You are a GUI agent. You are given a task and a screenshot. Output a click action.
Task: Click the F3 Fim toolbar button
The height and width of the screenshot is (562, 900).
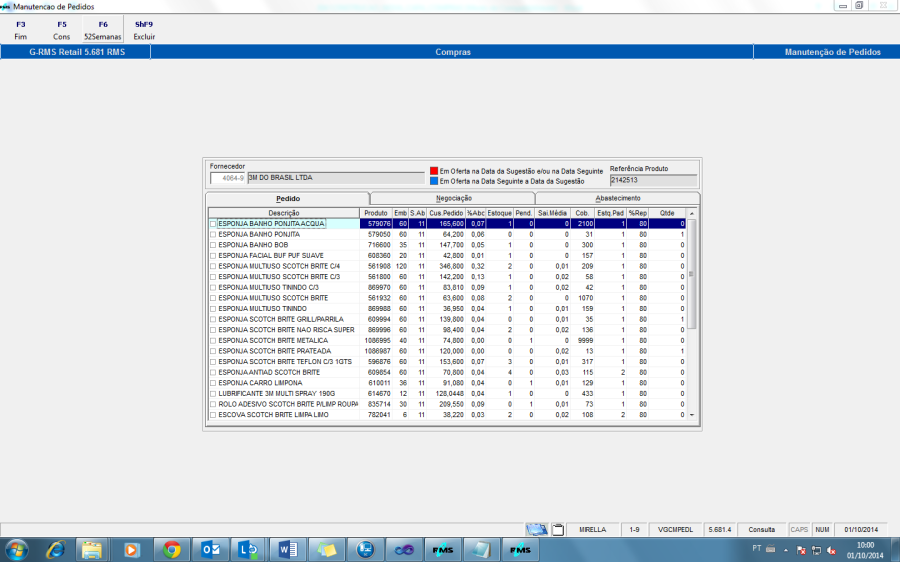(21, 30)
